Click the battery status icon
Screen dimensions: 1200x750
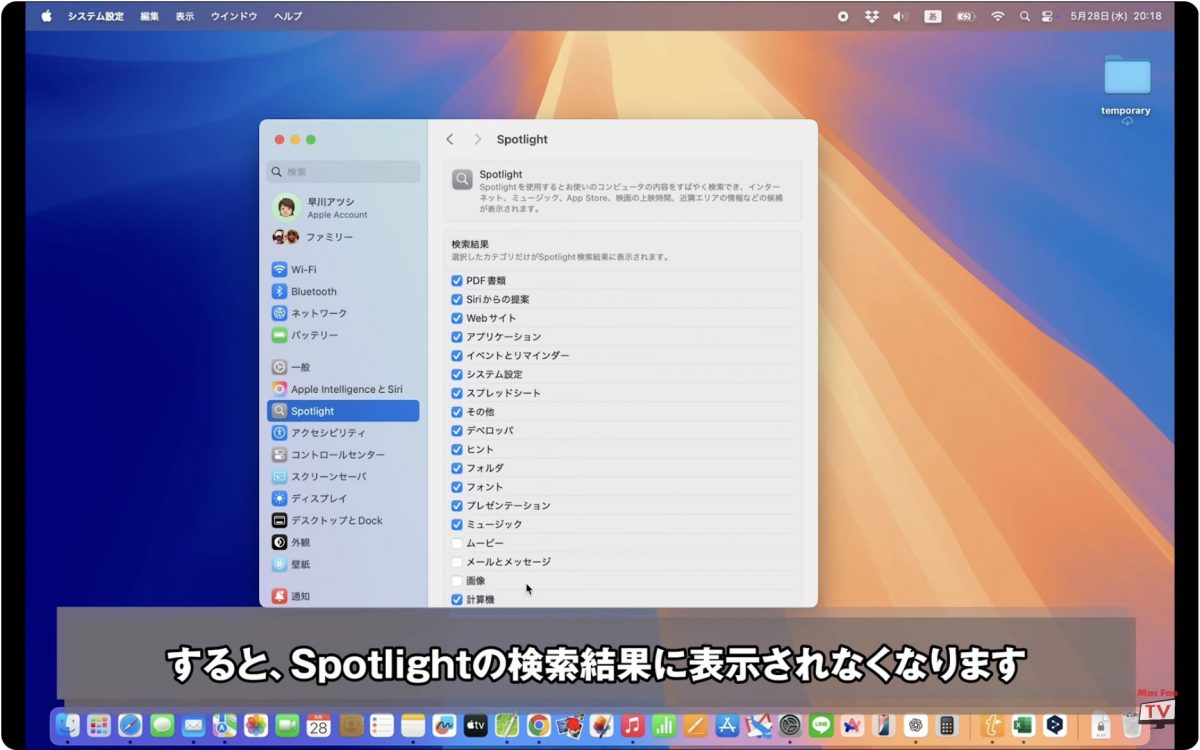click(965, 16)
